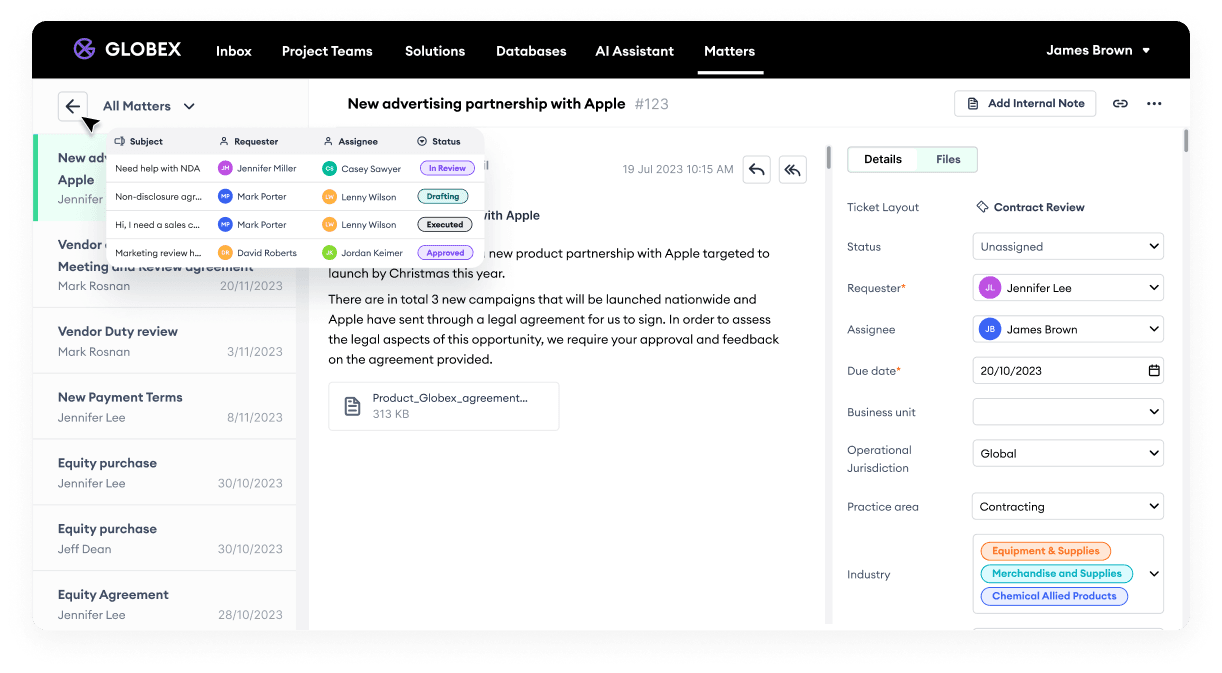Open the three-dot more options menu
This screenshot has height=673, width=1222.
1154,104
